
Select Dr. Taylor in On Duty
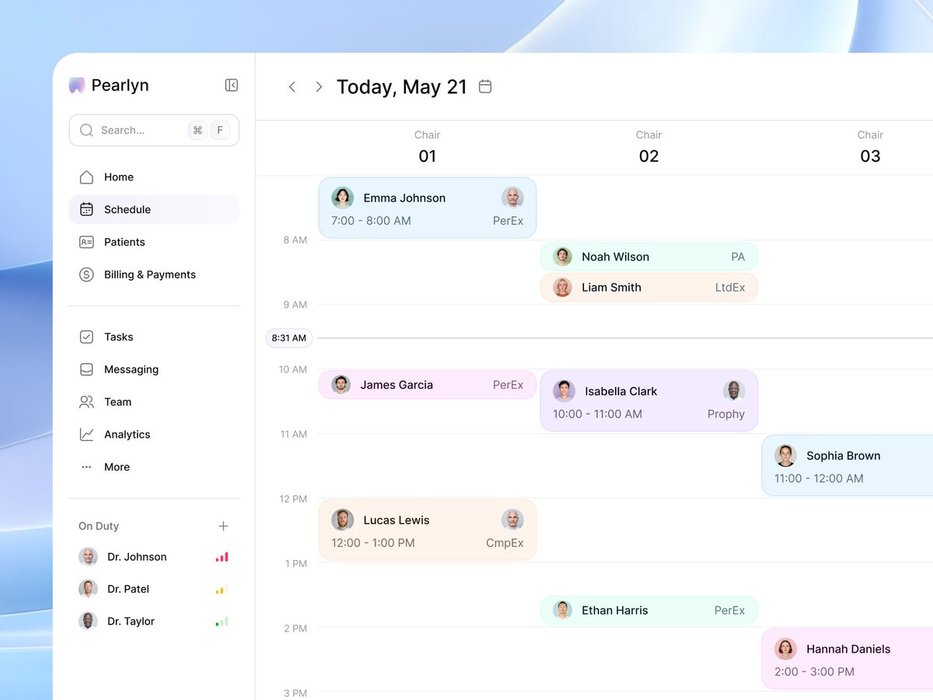(154, 621)
